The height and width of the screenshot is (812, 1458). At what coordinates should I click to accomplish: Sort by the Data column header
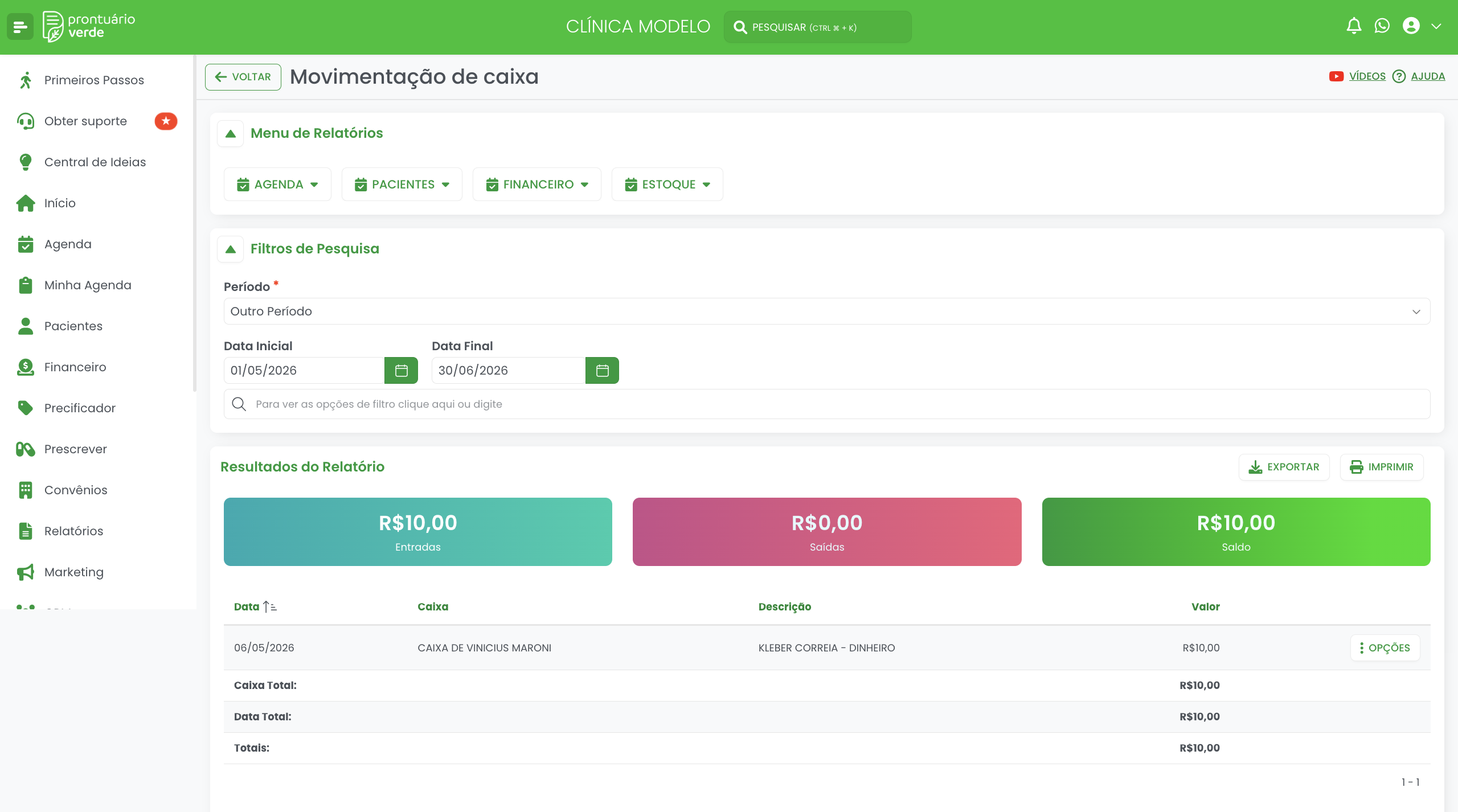255,607
